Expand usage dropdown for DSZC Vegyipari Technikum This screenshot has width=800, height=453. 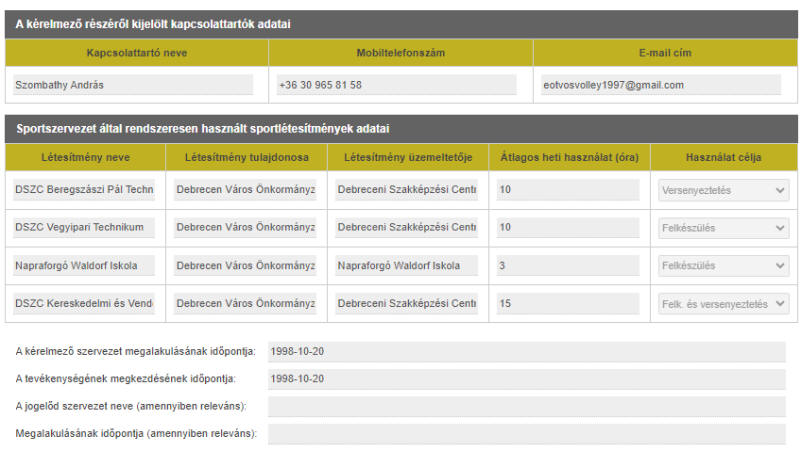pyautogui.click(x=723, y=228)
